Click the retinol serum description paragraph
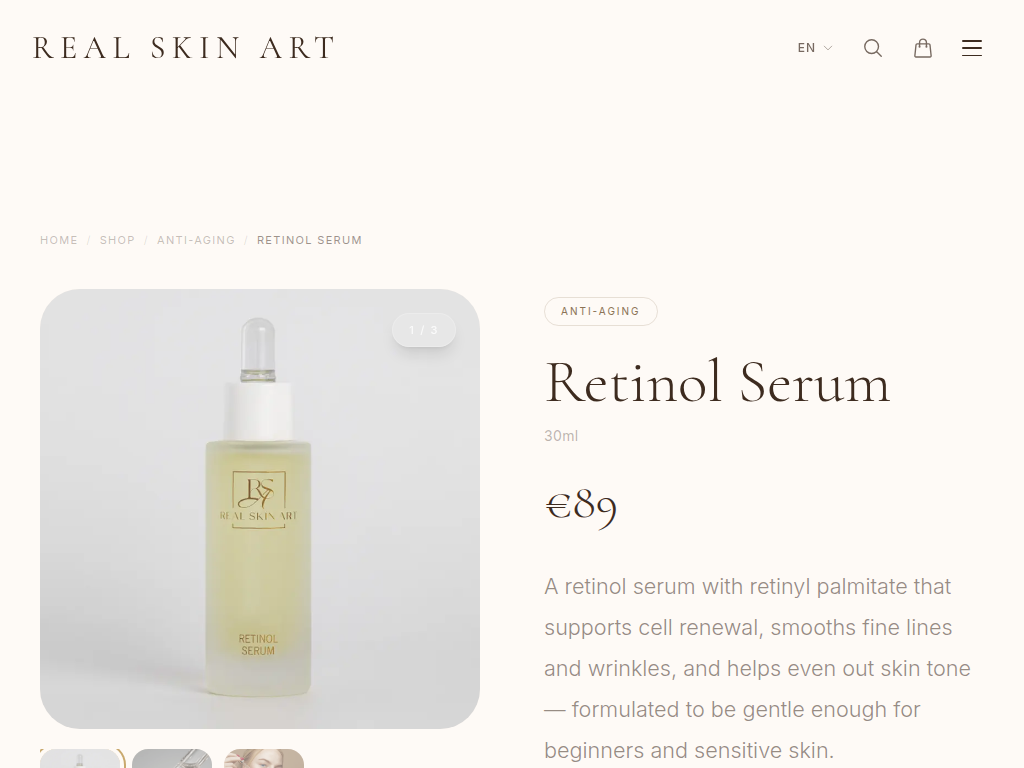This screenshot has width=1024, height=768. coord(758,668)
